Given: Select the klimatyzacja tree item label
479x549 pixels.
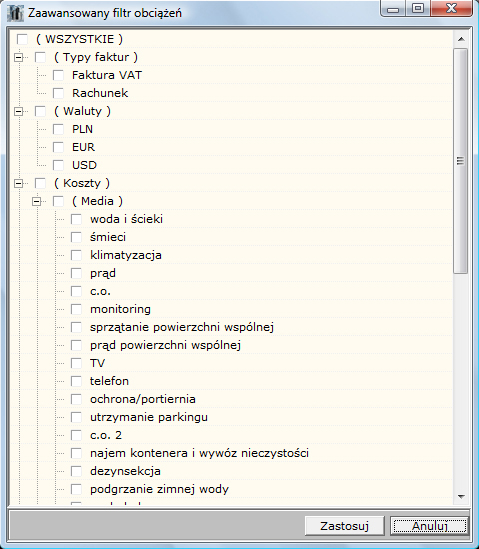Looking at the screenshot, I should click(126, 255).
